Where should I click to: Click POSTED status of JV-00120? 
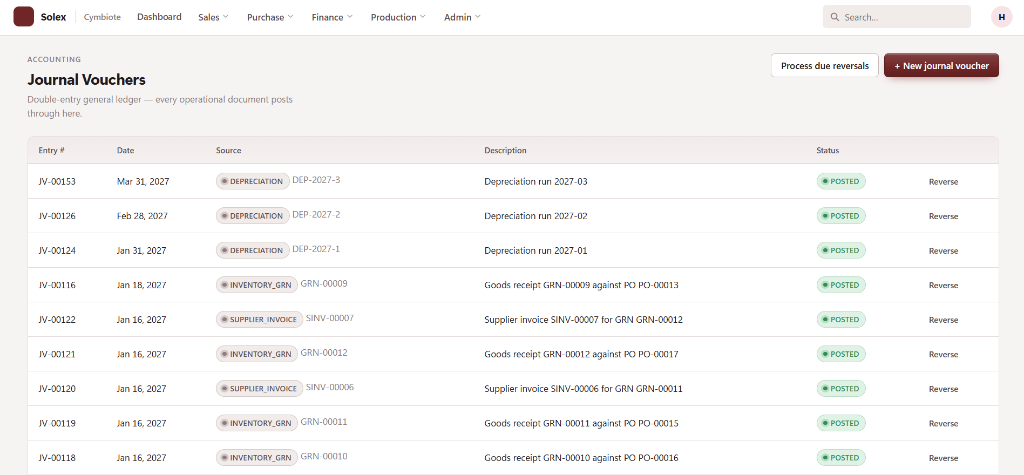click(841, 389)
